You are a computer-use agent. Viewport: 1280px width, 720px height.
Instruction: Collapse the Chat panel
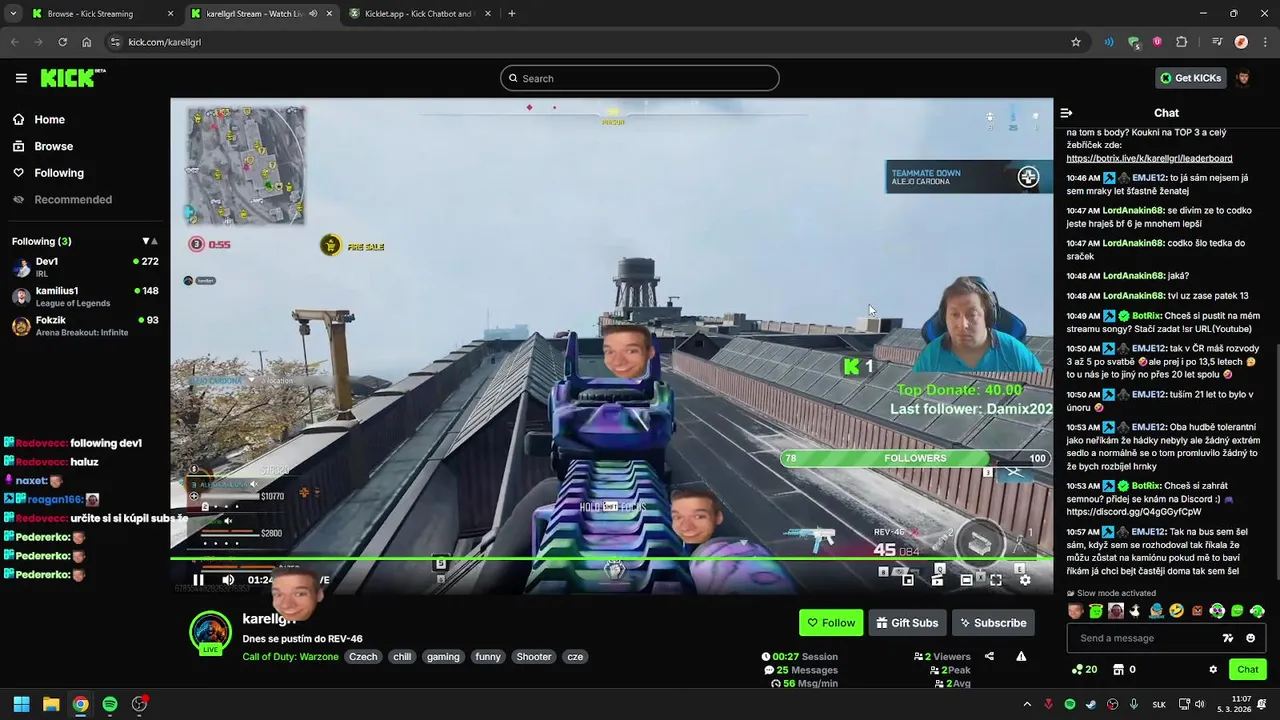coord(1066,113)
